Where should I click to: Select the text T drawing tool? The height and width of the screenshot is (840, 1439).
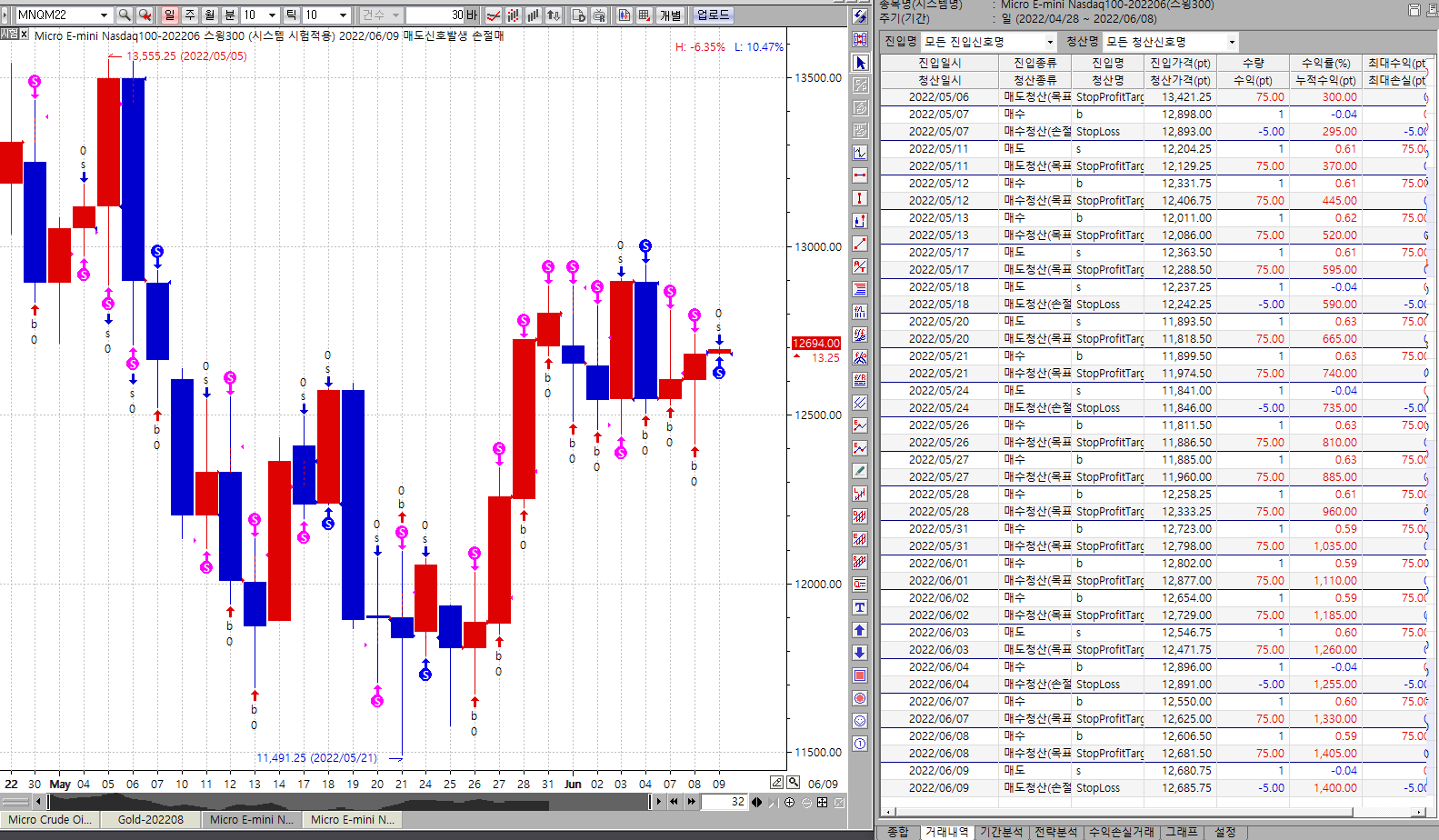pyautogui.click(x=860, y=607)
